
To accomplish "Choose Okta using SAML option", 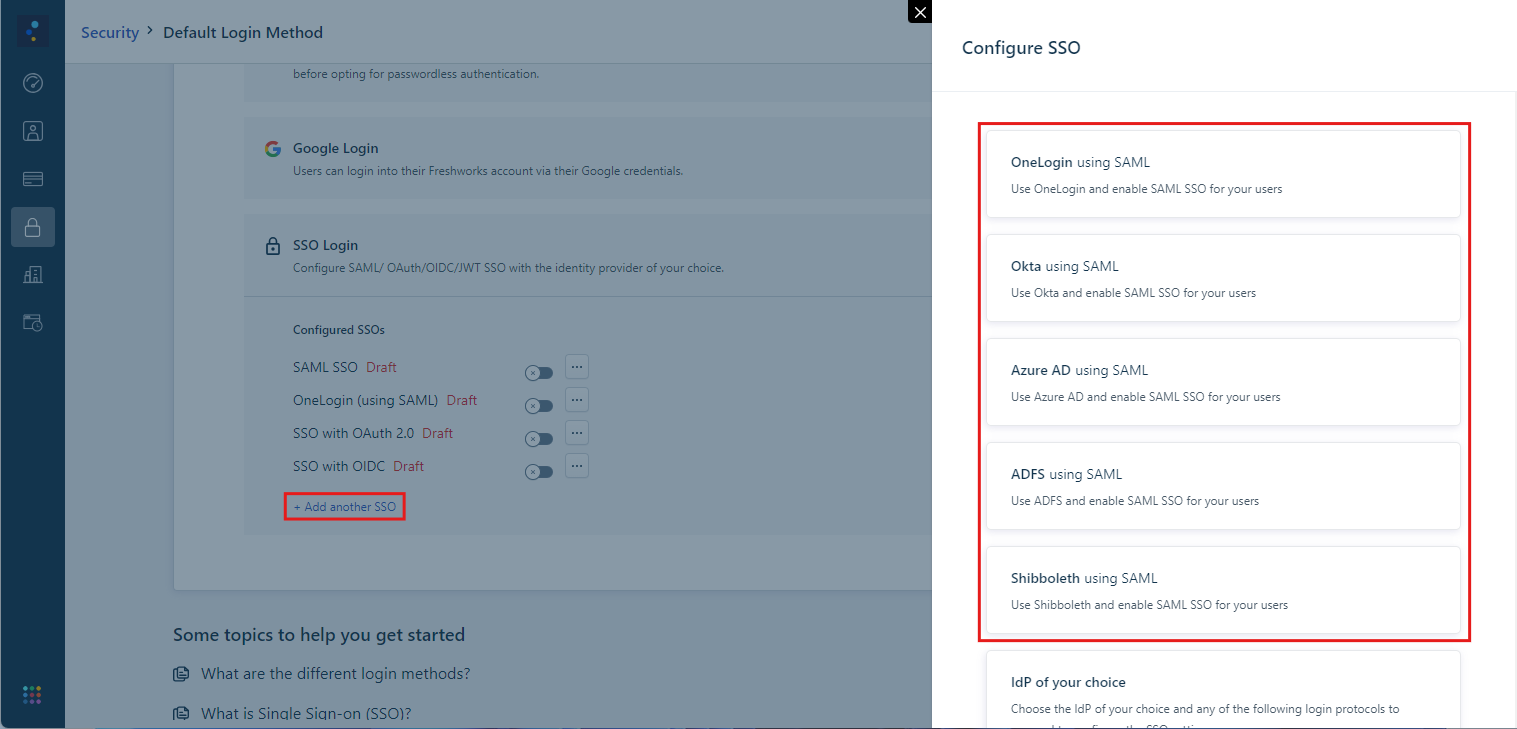I will [1223, 278].
